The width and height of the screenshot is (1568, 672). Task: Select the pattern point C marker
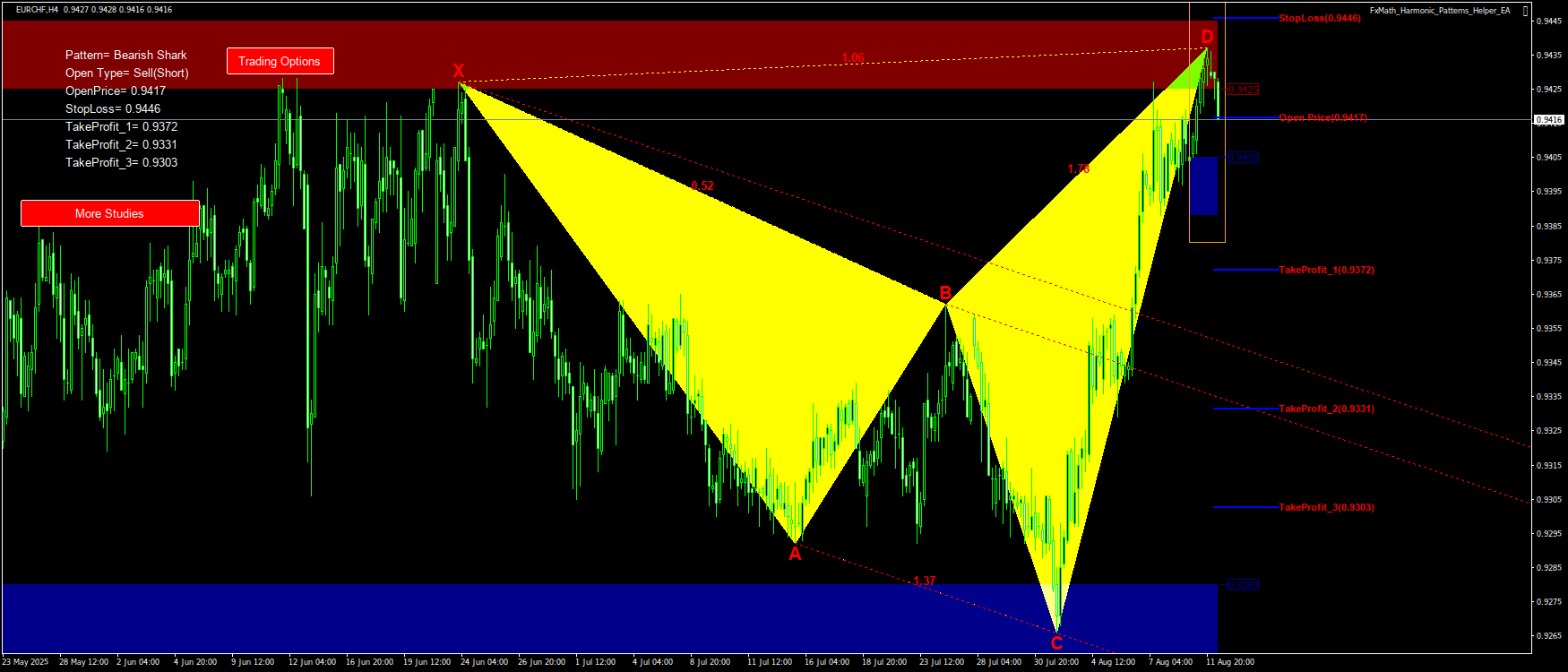click(x=1056, y=643)
